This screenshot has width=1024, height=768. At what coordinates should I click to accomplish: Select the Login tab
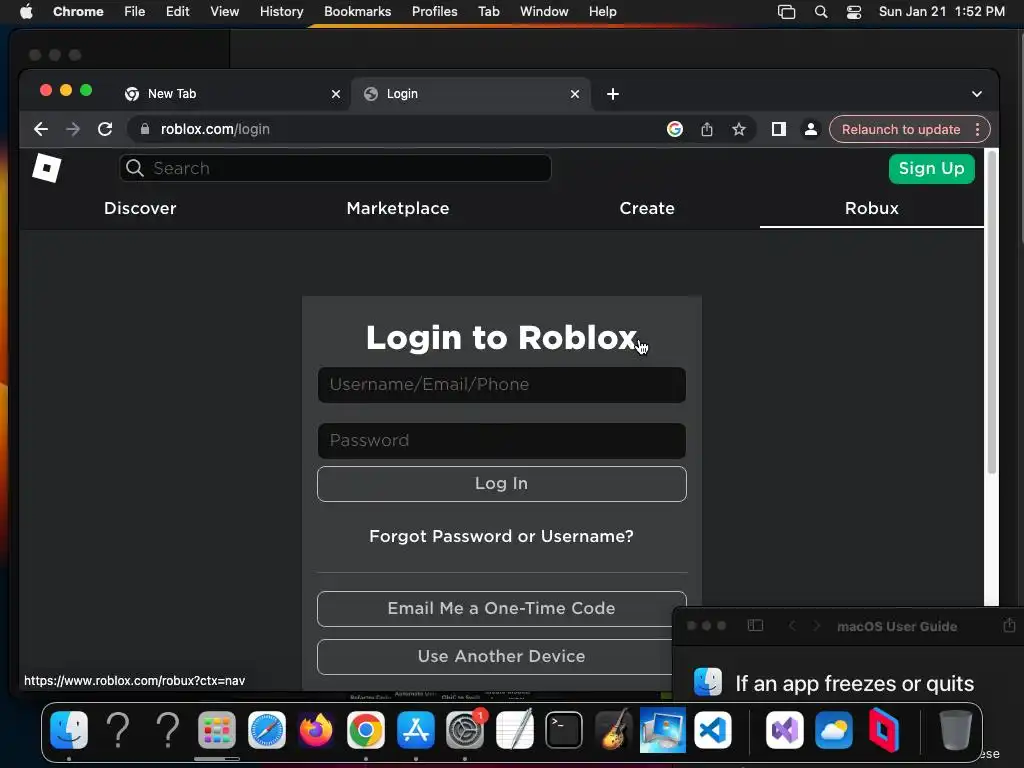click(471, 94)
